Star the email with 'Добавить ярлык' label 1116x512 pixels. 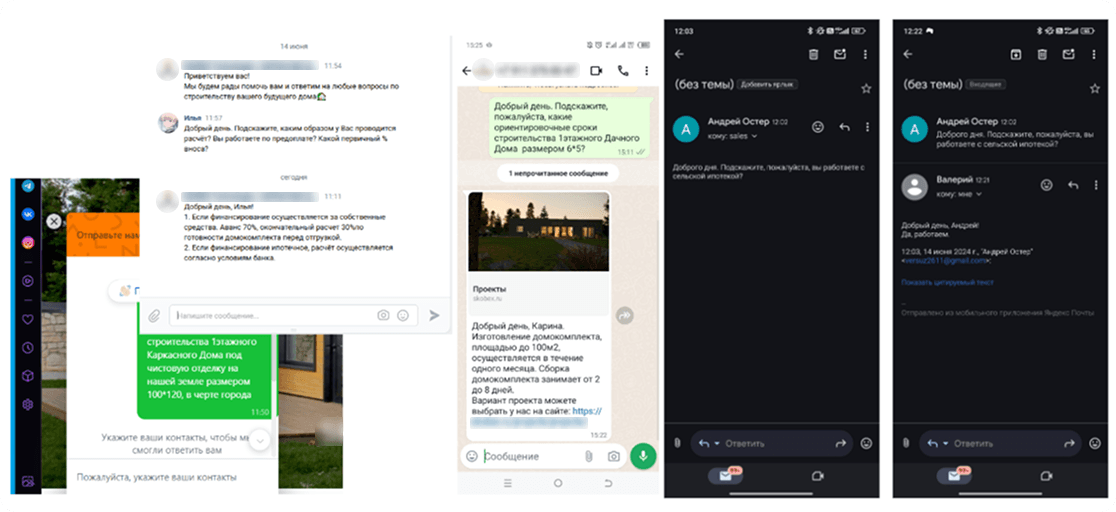click(x=866, y=88)
